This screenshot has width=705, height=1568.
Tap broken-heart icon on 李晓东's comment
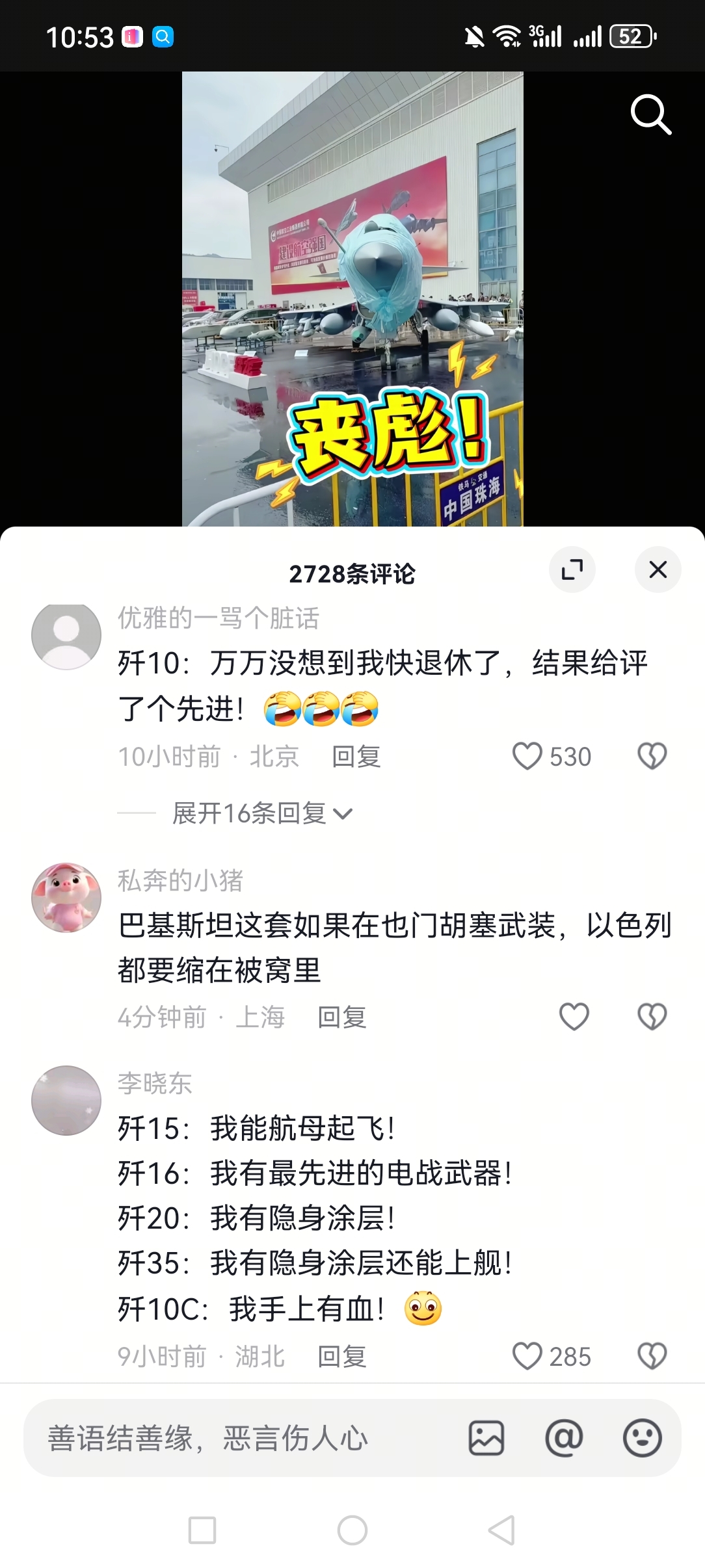click(x=652, y=1356)
